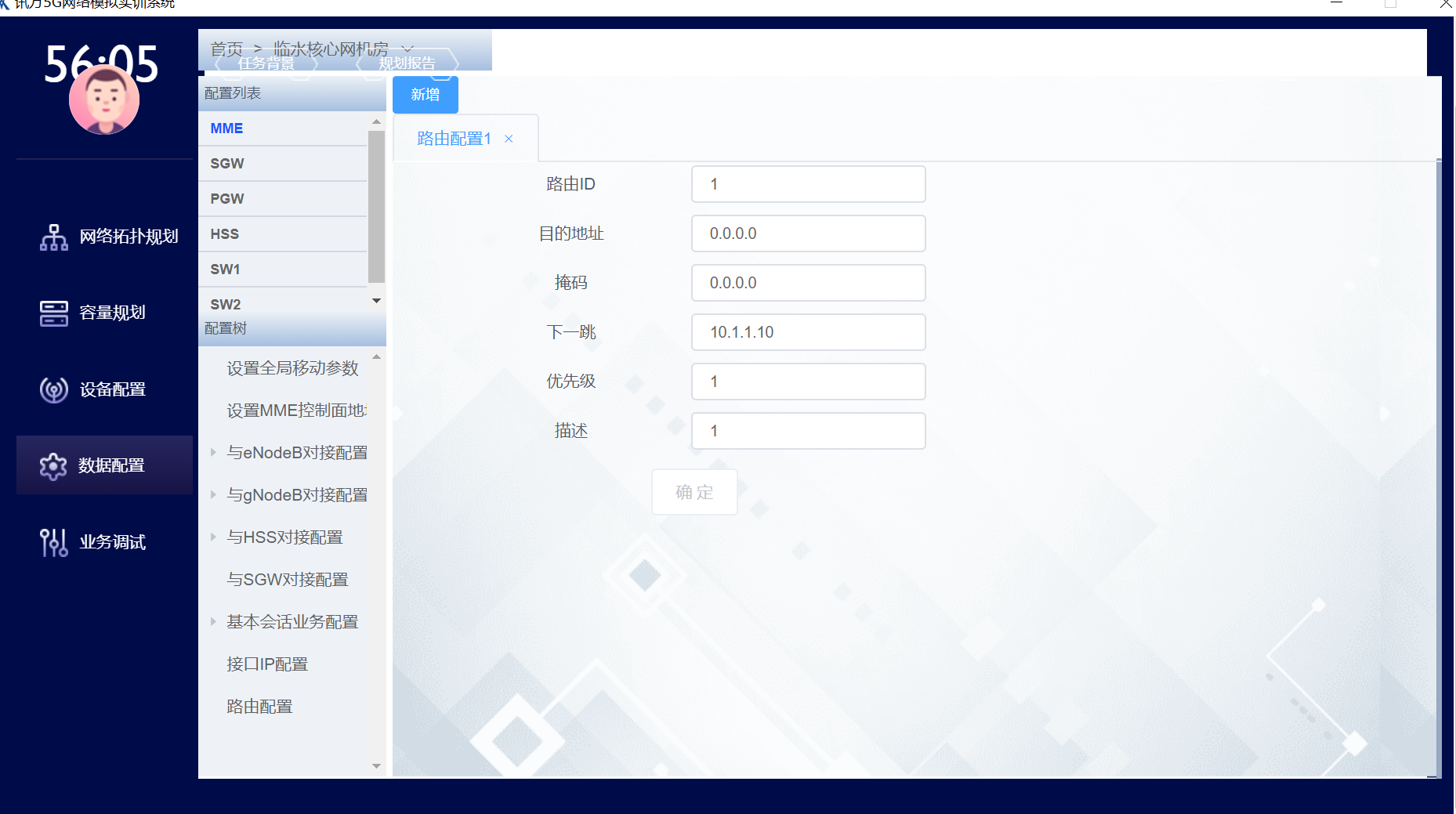Click the configuration list scrollbar down arrow
The height and width of the screenshot is (814, 1456).
(x=376, y=301)
